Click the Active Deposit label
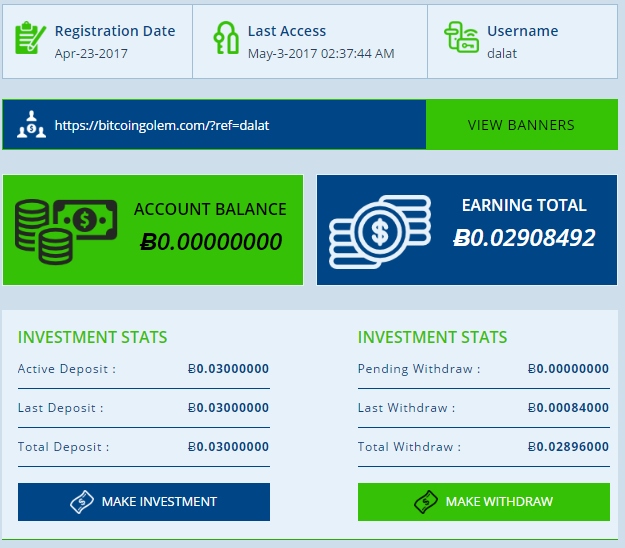This screenshot has width=625, height=548. click(x=67, y=369)
